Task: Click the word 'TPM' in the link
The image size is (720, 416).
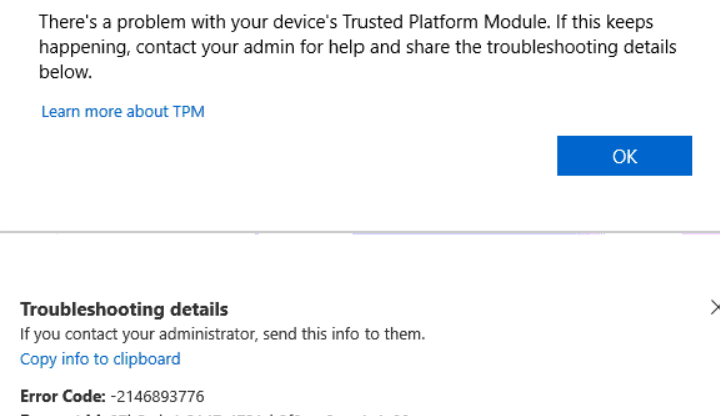Action: [189, 112]
